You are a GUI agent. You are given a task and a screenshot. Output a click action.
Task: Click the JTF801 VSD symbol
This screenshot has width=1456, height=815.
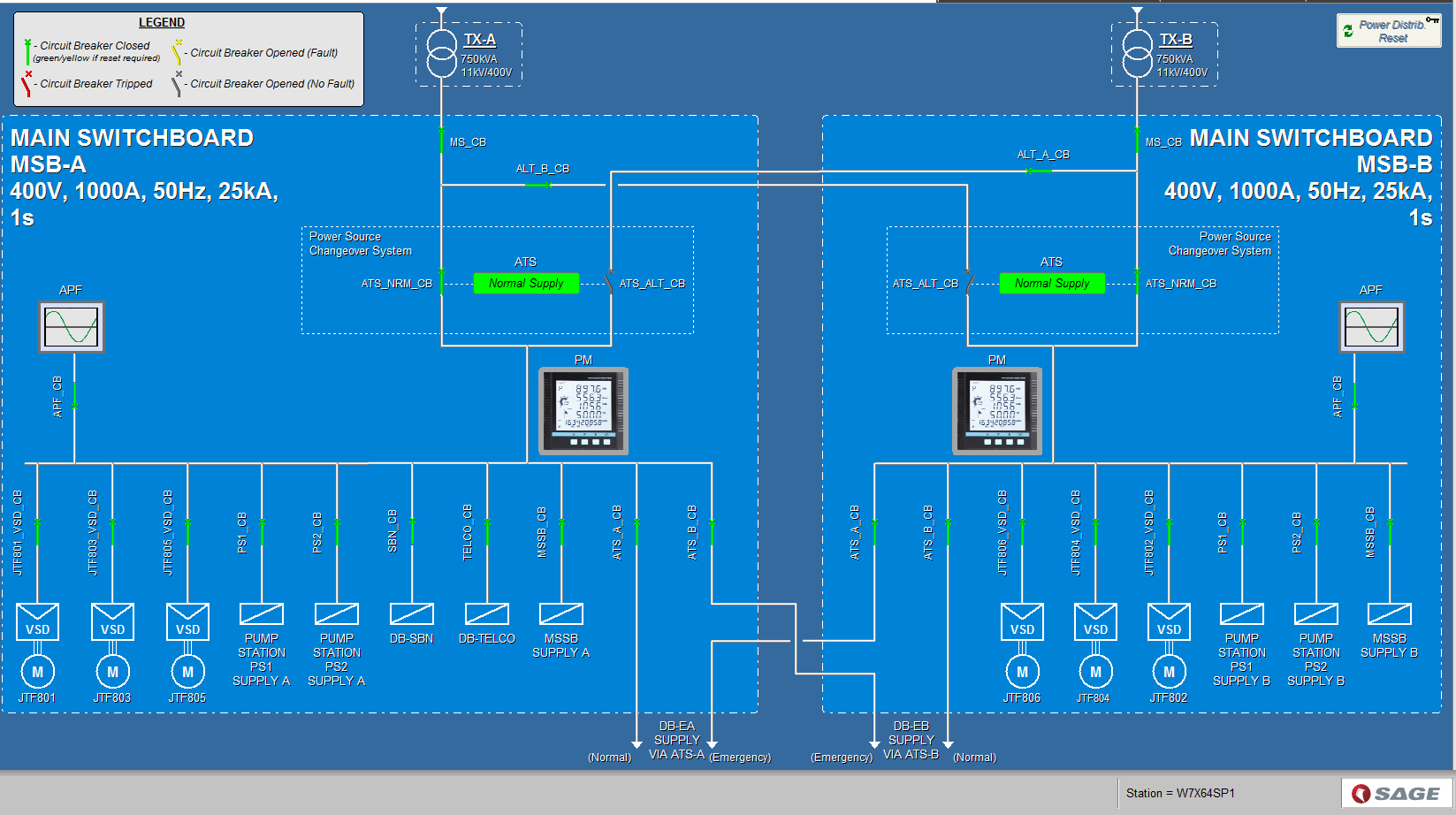click(38, 621)
